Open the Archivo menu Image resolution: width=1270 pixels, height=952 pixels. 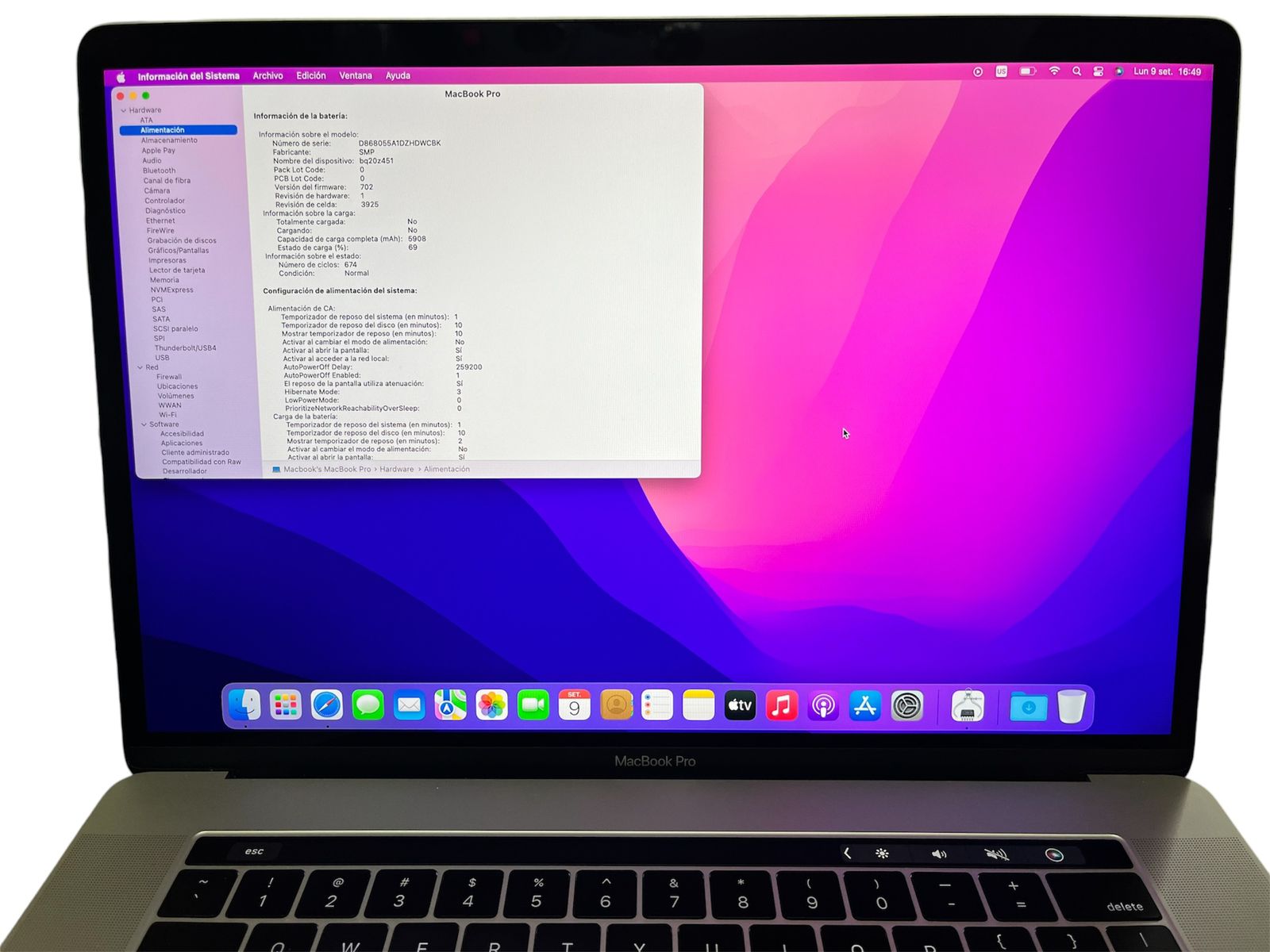click(x=267, y=76)
